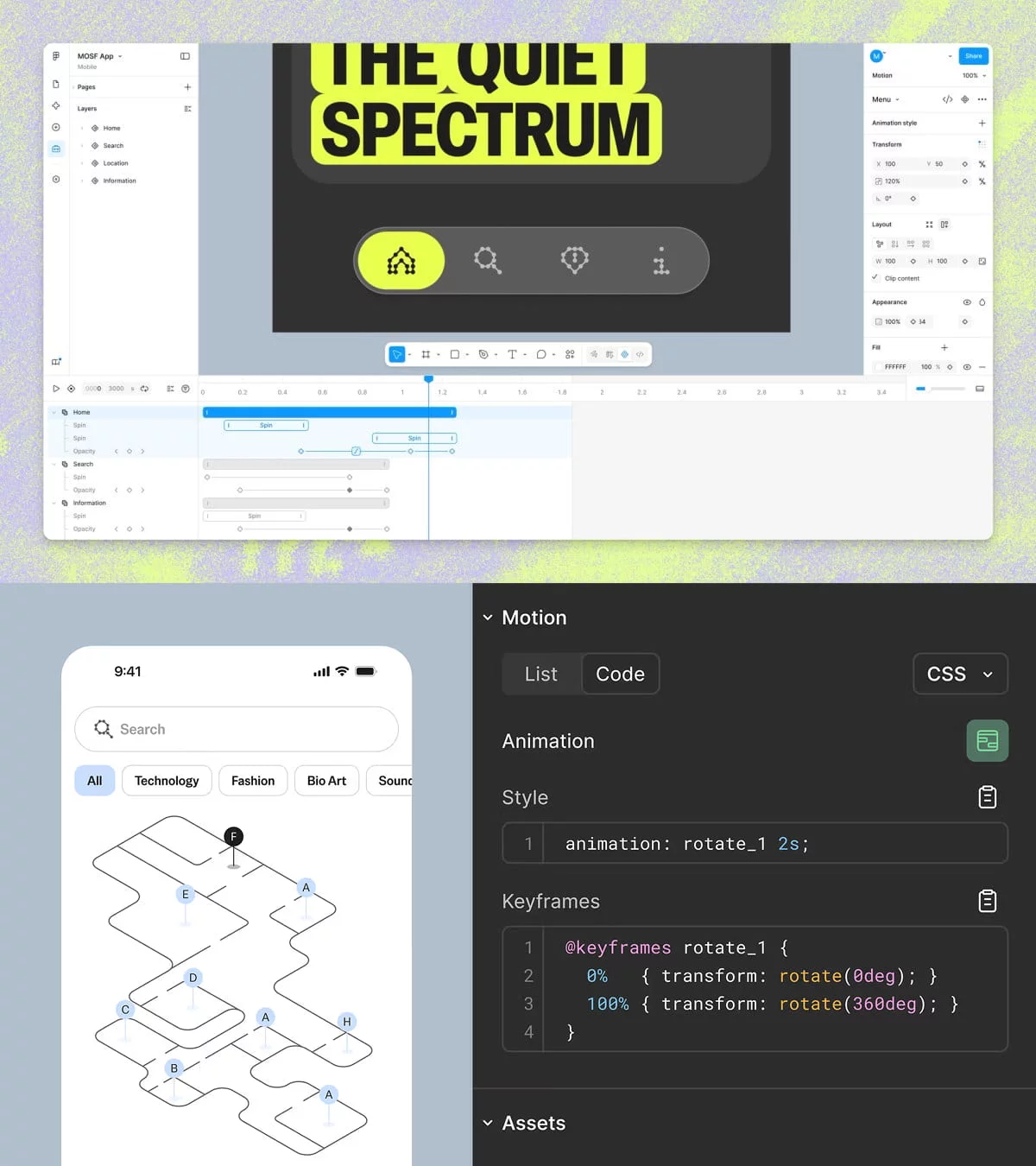This screenshot has width=1036, height=1166.
Task: Toggle Appearance visibility eye icon
Action: [x=967, y=302]
